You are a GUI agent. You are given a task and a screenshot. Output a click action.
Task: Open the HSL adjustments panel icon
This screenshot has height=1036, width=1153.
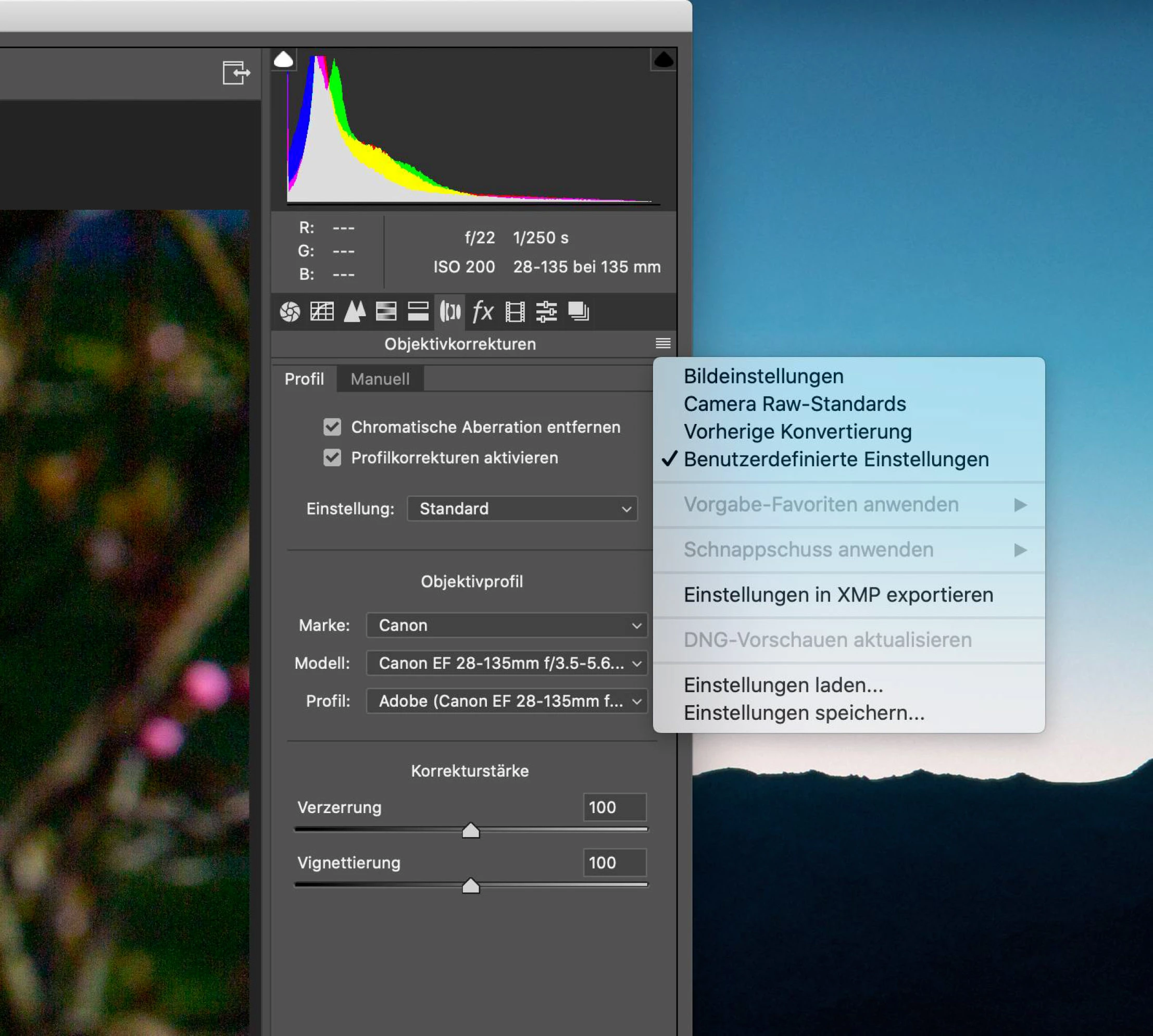(386, 311)
